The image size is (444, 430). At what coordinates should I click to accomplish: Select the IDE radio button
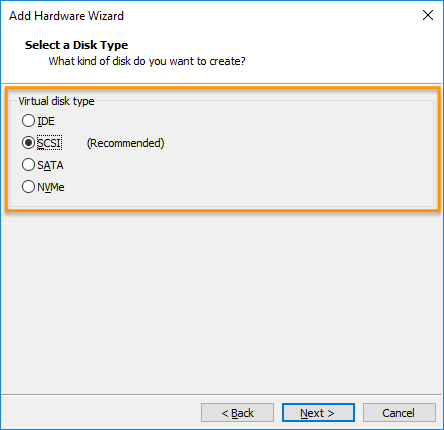[x=28, y=121]
